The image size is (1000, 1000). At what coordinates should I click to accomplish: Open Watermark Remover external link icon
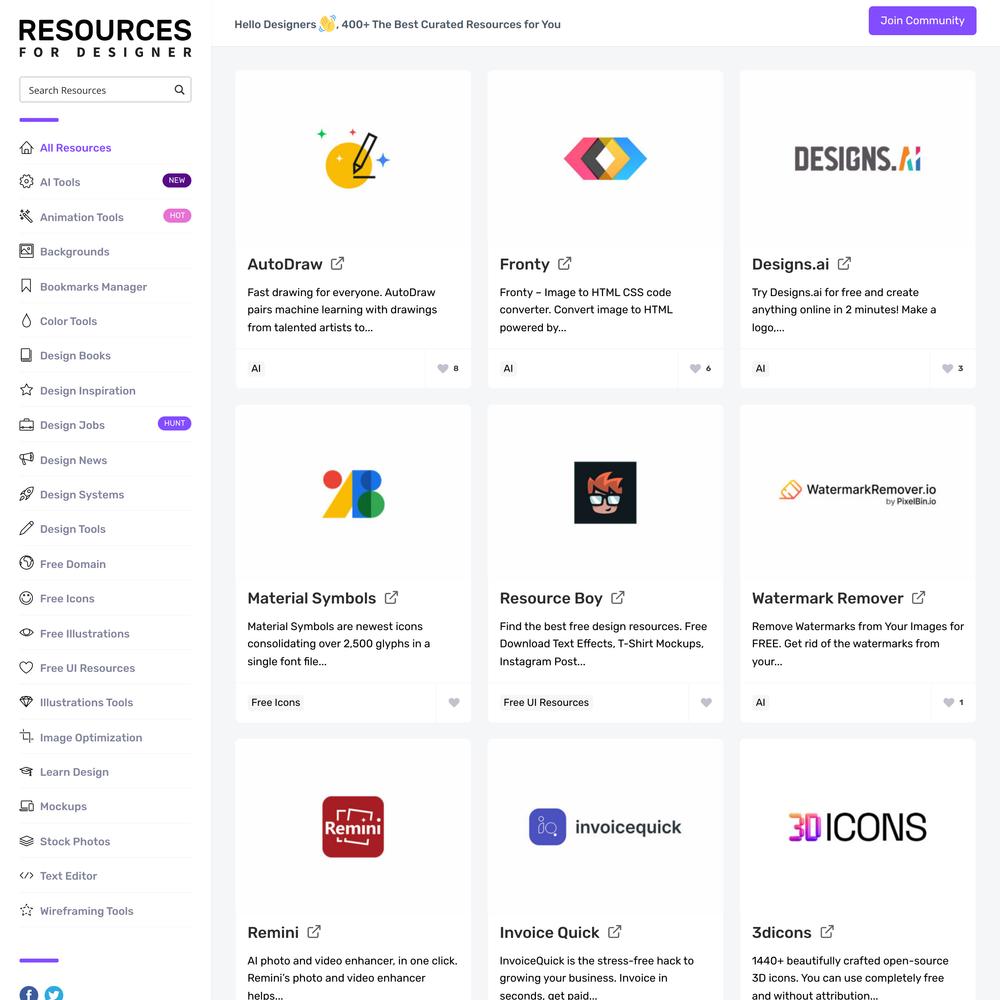point(918,598)
